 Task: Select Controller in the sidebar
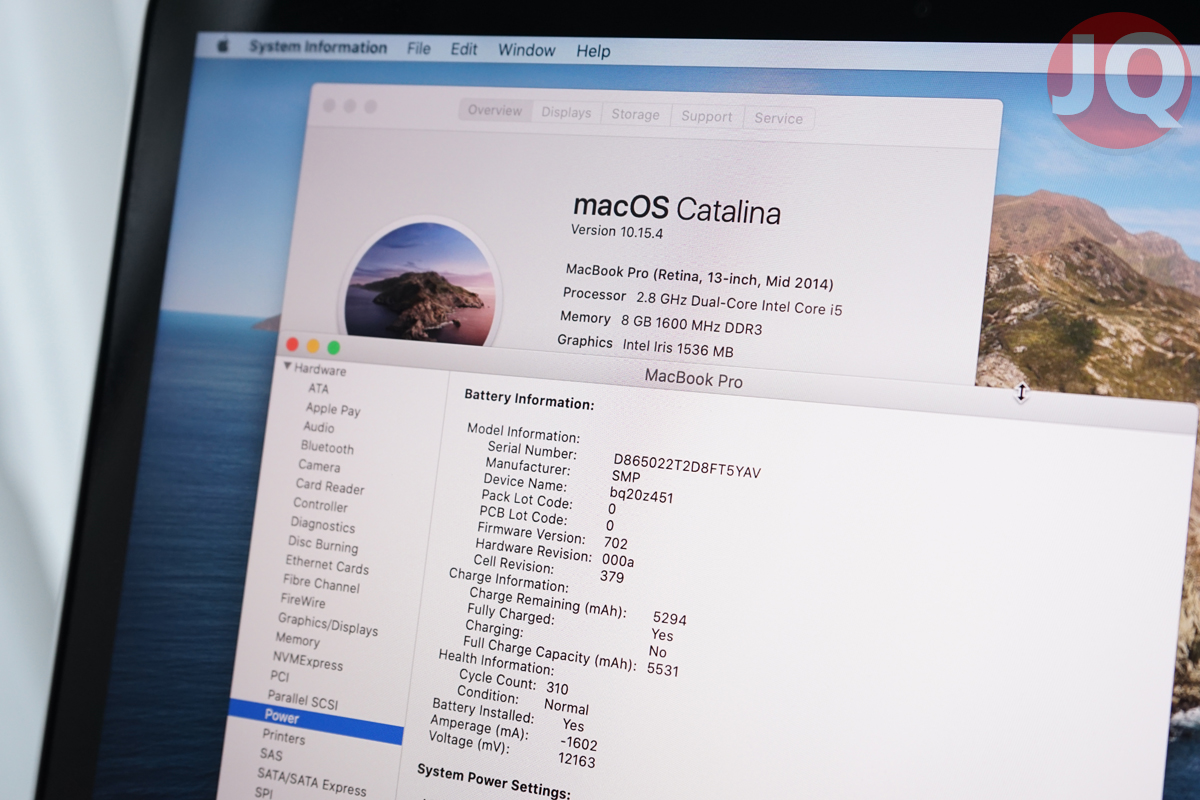pyautogui.click(x=320, y=505)
